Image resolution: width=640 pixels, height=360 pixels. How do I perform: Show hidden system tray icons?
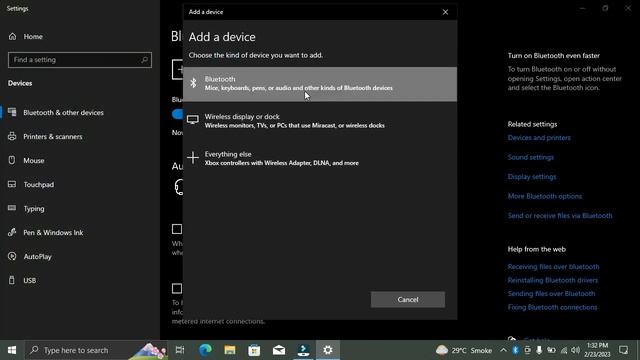pyautogui.click(x=503, y=350)
